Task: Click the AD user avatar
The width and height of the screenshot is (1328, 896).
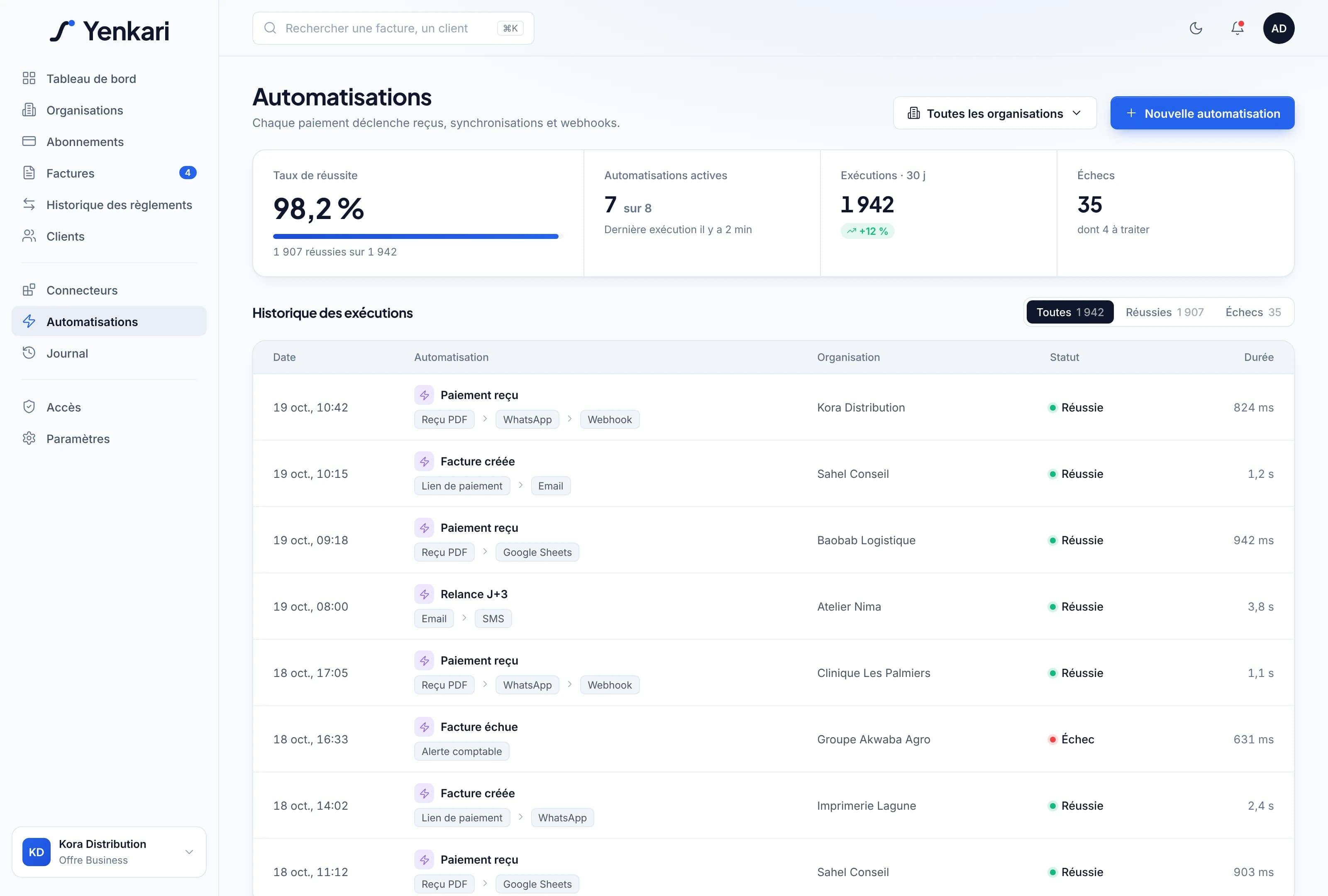Action: 1278,28
